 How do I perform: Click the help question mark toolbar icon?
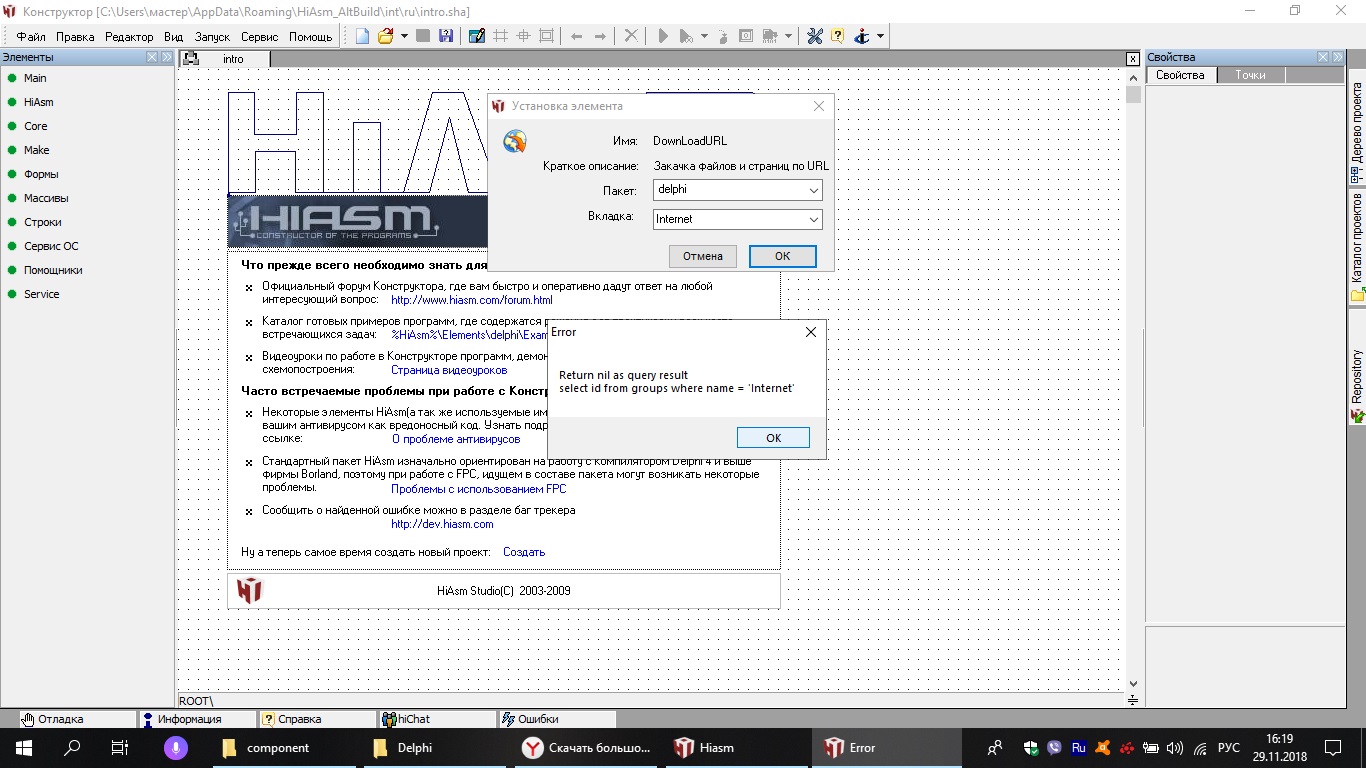(x=837, y=36)
